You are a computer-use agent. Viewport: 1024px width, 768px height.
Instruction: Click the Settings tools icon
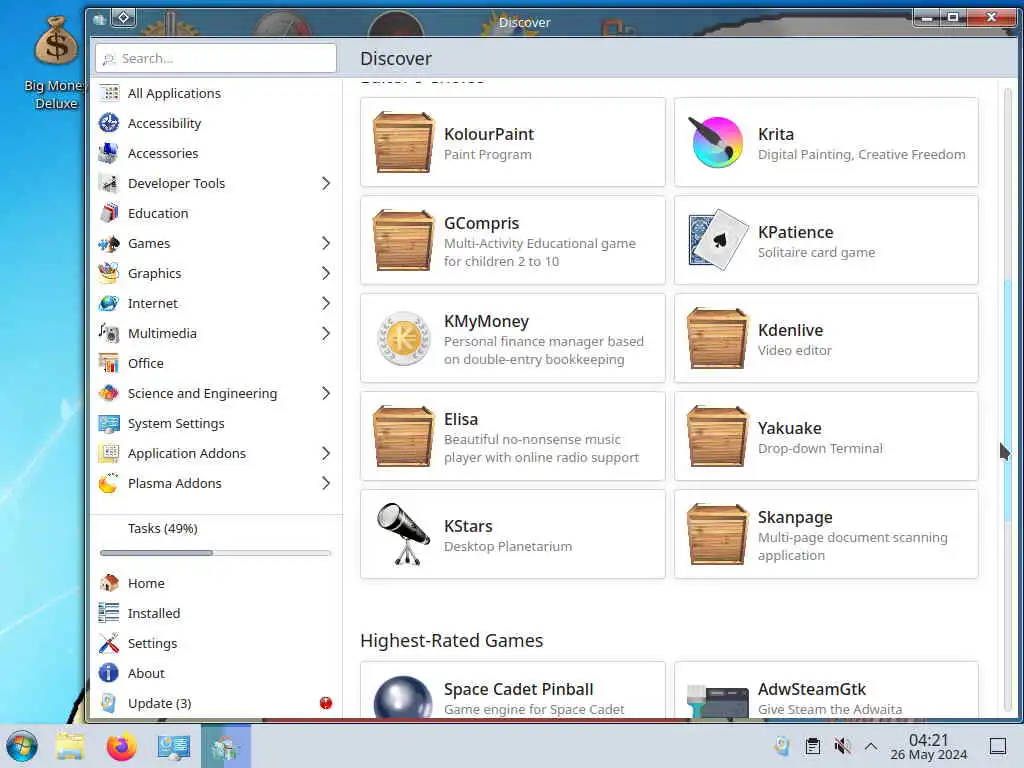click(109, 643)
